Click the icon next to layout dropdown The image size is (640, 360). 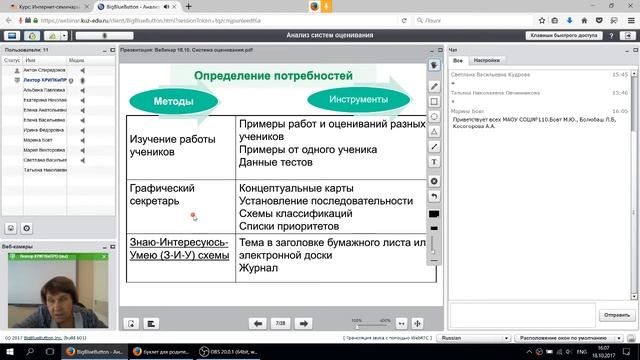pyautogui.click(x=631, y=338)
